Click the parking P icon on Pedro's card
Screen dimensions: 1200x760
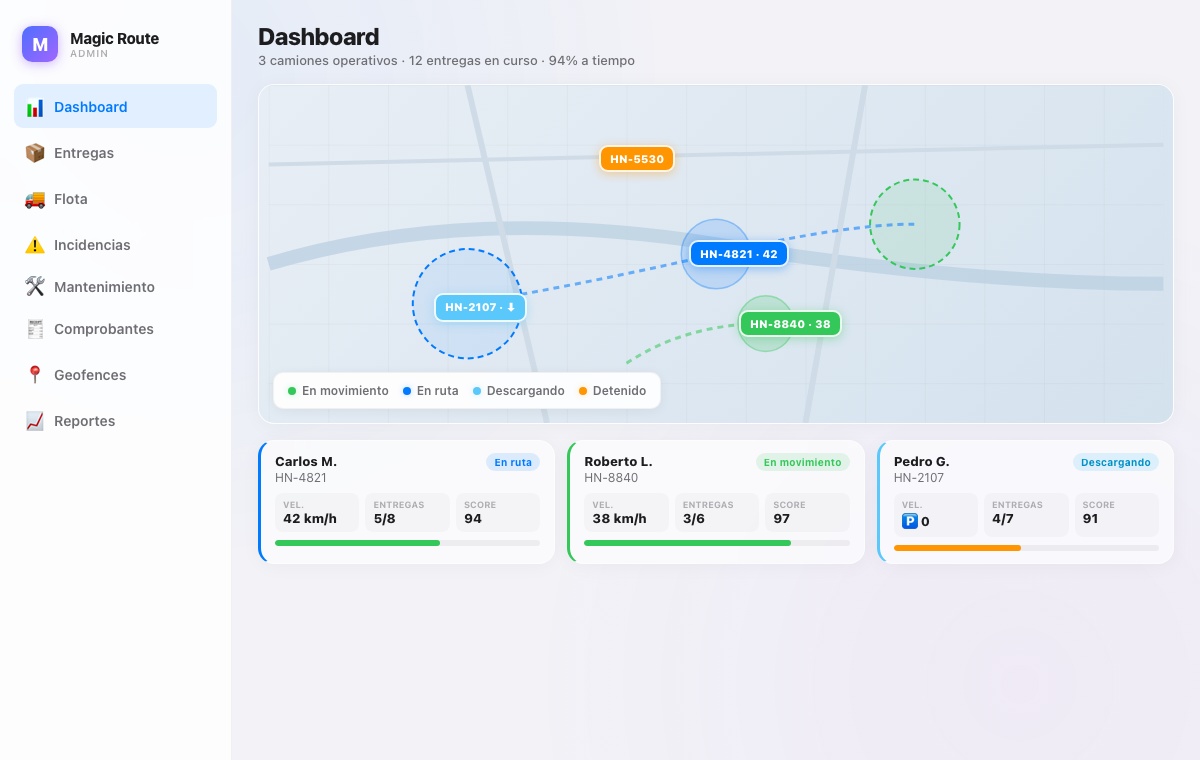(x=910, y=521)
